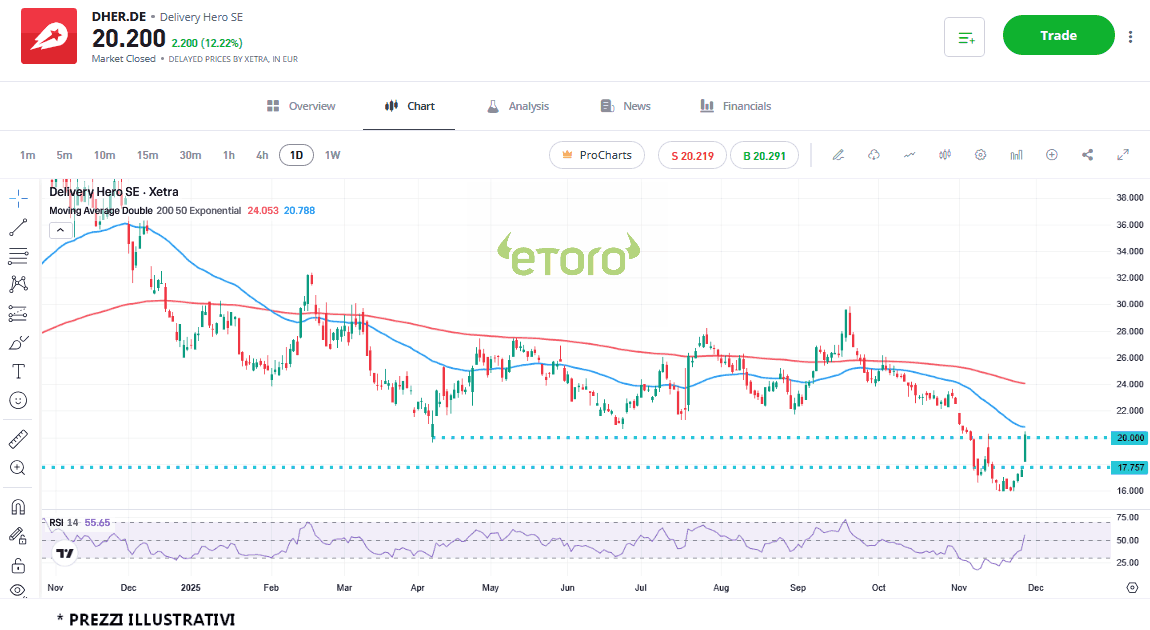Toggle lock all drawings
The width and height of the screenshot is (1150, 630).
point(18,565)
